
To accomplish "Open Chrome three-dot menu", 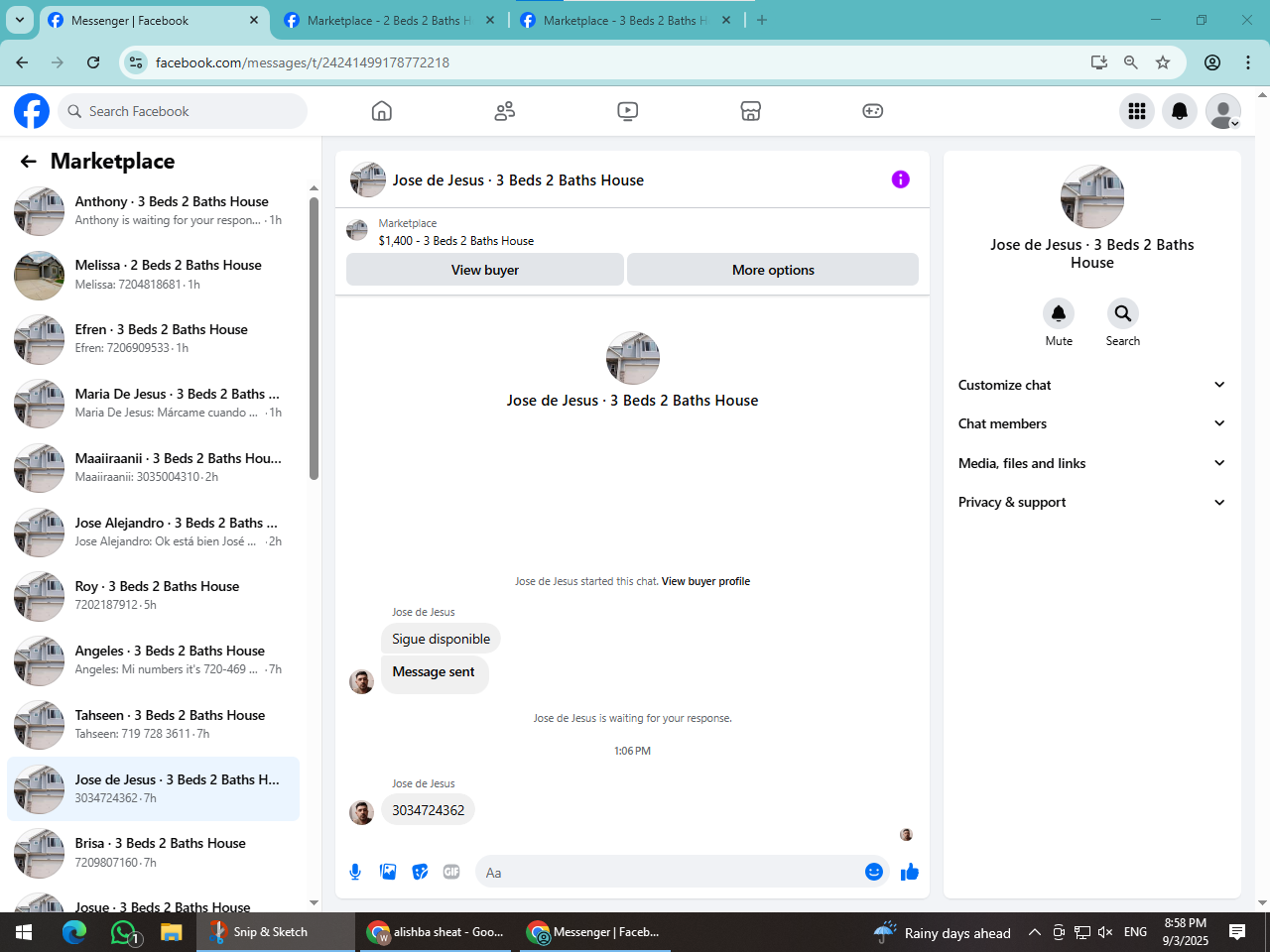I will point(1248,62).
